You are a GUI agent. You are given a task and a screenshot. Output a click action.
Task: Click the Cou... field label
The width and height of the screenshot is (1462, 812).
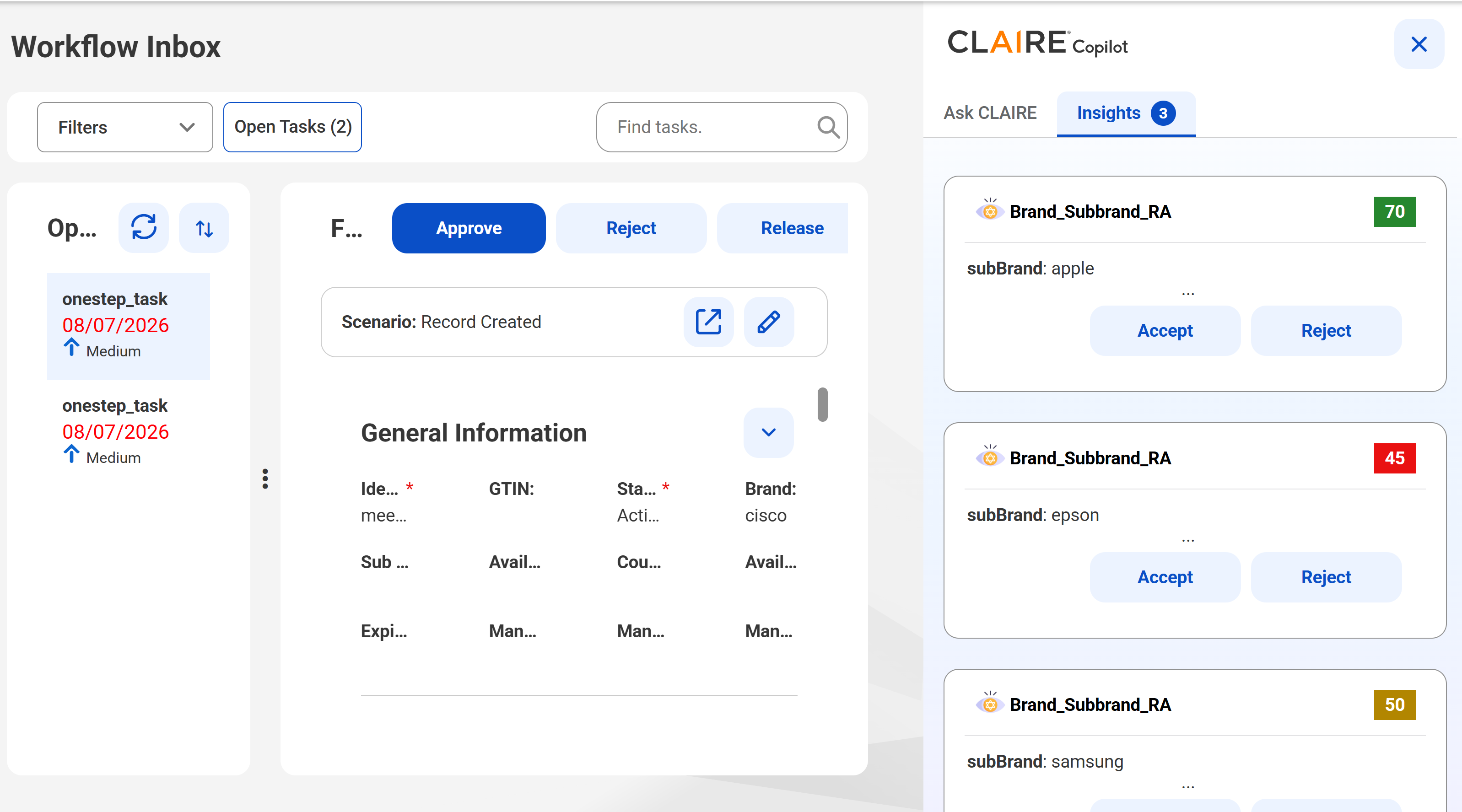point(639,562)
